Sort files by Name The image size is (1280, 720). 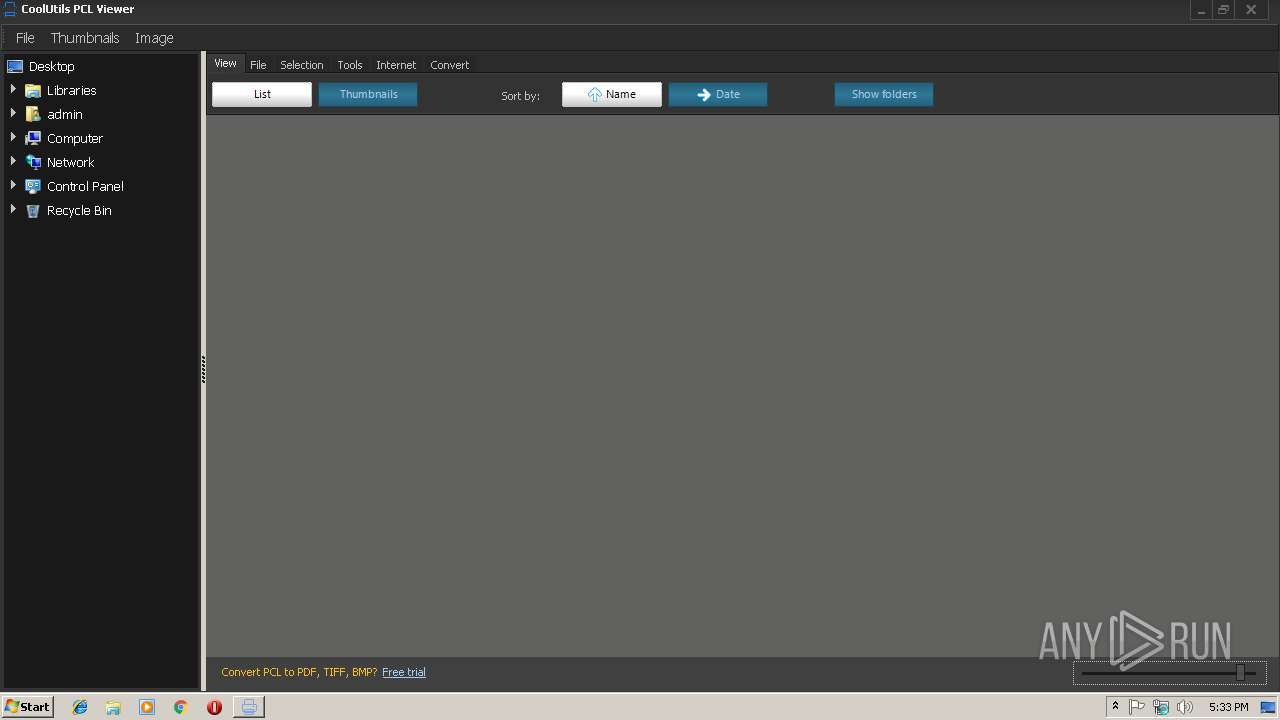click(x=612, y=94)
